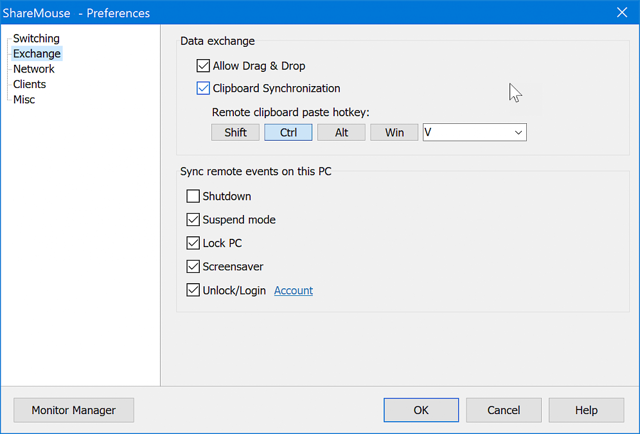Open the Account link
The height and width of the screenshot is (434, 640).
tap(293, 290)
